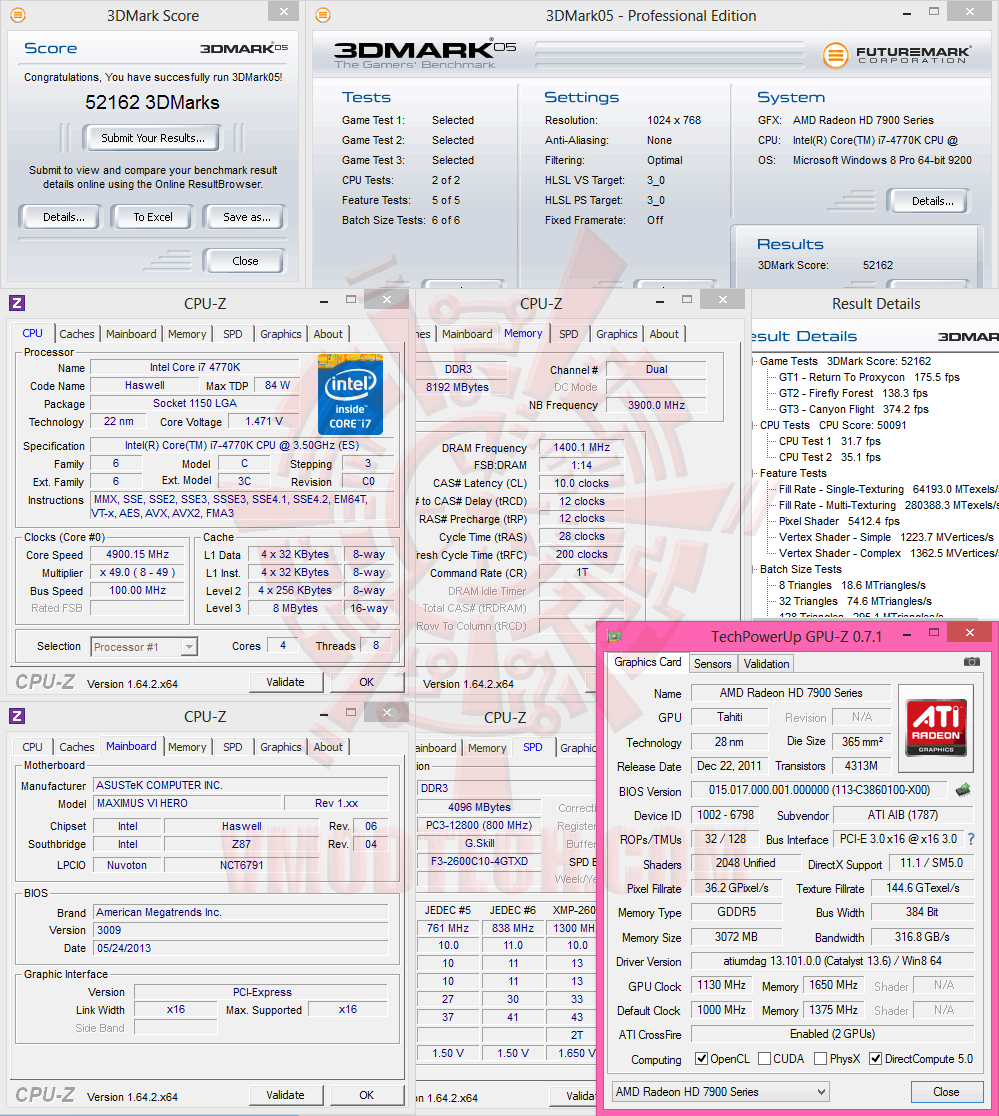999x1116 pixels.
Task: Select Feature Tests node in Result Details
Action: [x=793, y=473]
